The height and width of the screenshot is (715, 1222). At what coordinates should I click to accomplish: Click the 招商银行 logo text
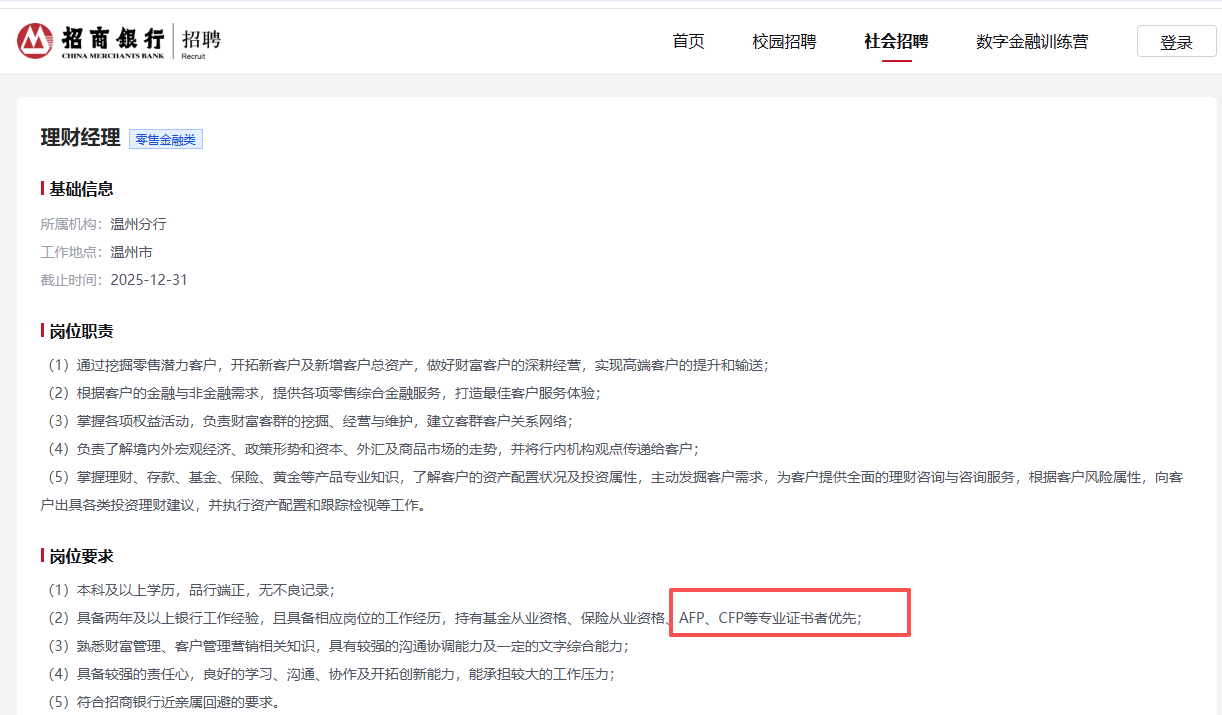point(112,38)
